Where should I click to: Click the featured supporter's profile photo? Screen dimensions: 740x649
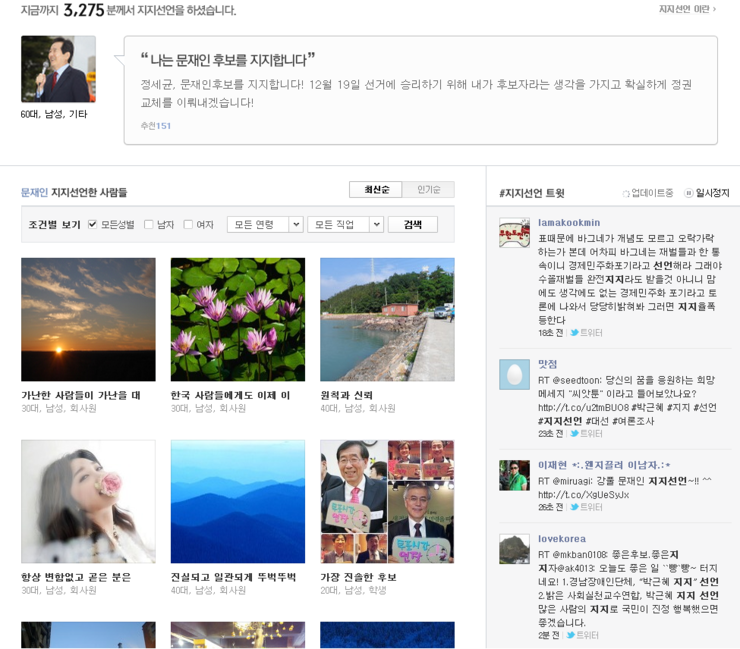(59, 69)
